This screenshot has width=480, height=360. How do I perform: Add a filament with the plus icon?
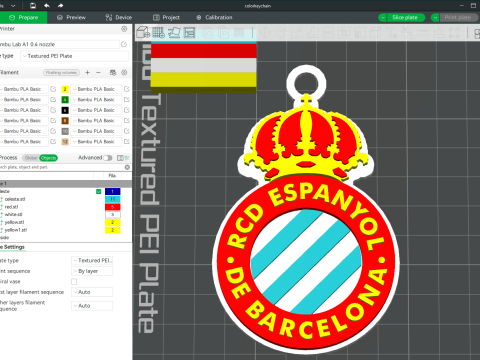(87, 72)
